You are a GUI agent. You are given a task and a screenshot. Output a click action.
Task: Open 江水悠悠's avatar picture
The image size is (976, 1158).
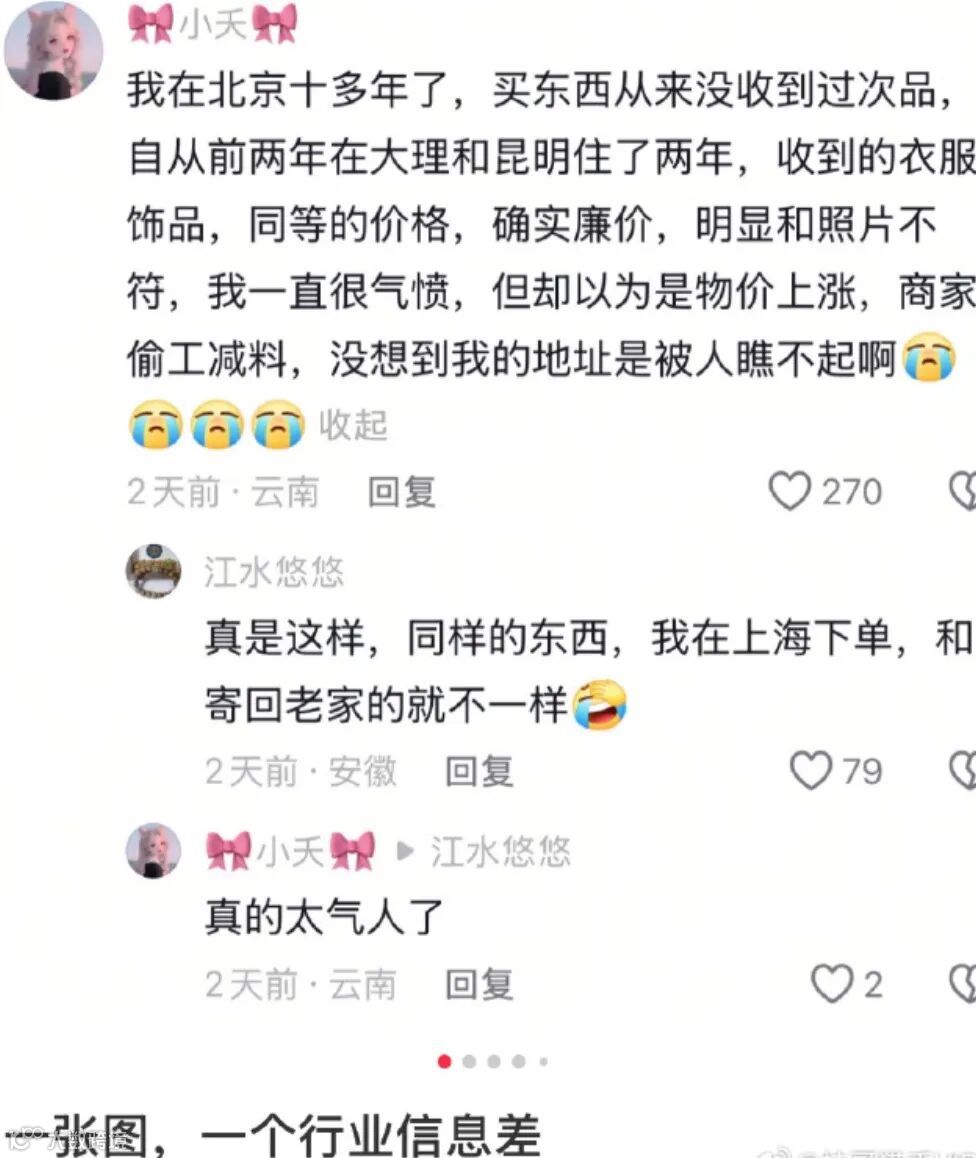pyautogui.click(x=154, y=572)
